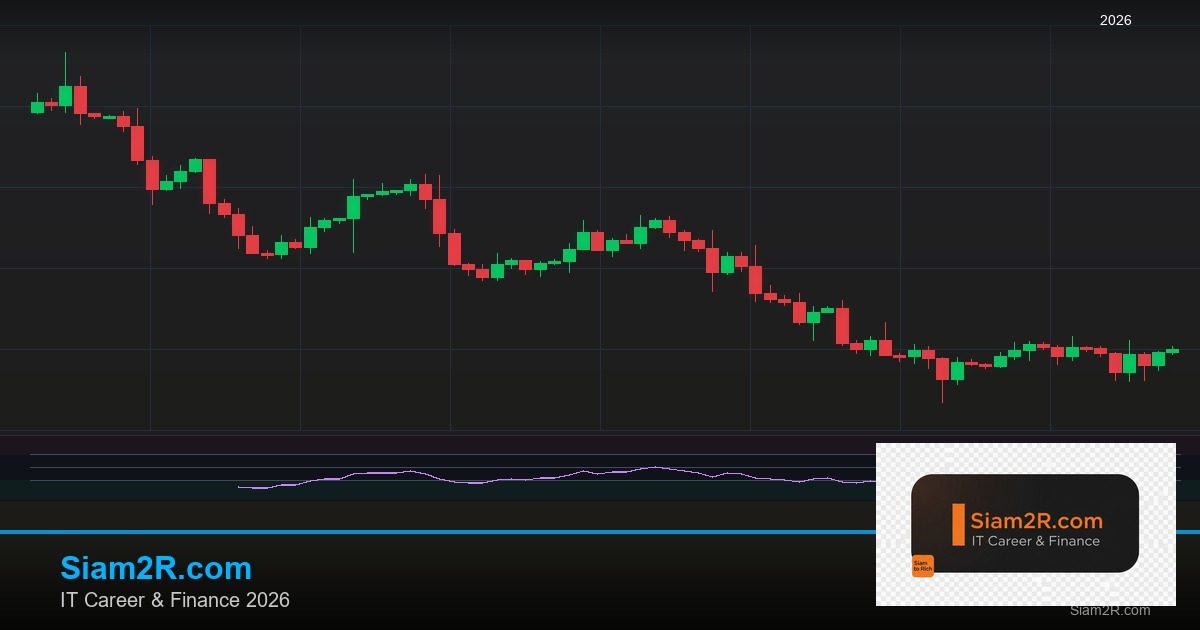Click the orange vertical bar in the logo
This screenshot has height=630, width=1200.
[958, 525]
